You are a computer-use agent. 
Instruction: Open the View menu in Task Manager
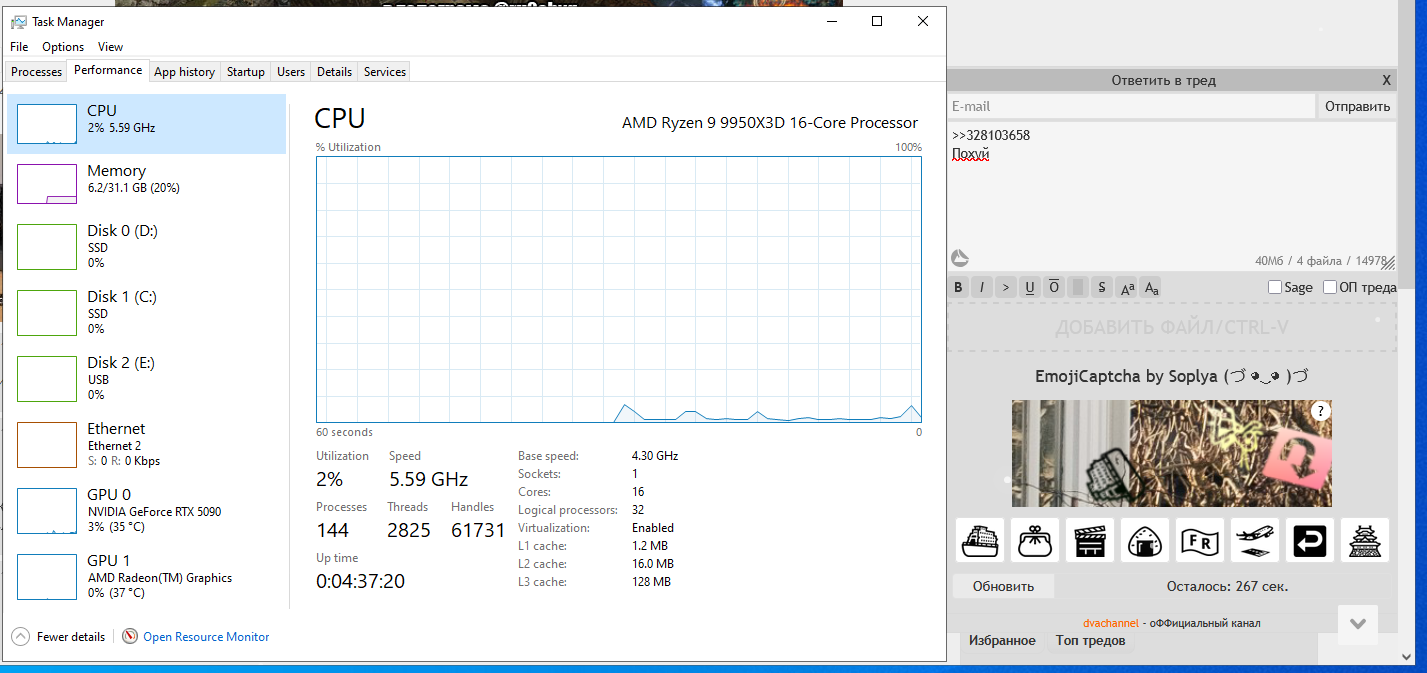click(x=111, y=47)
